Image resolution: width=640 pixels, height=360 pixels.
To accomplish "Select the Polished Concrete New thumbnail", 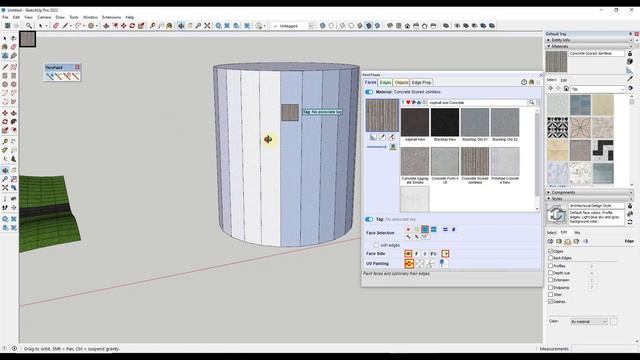I will [x=505, y=162].
